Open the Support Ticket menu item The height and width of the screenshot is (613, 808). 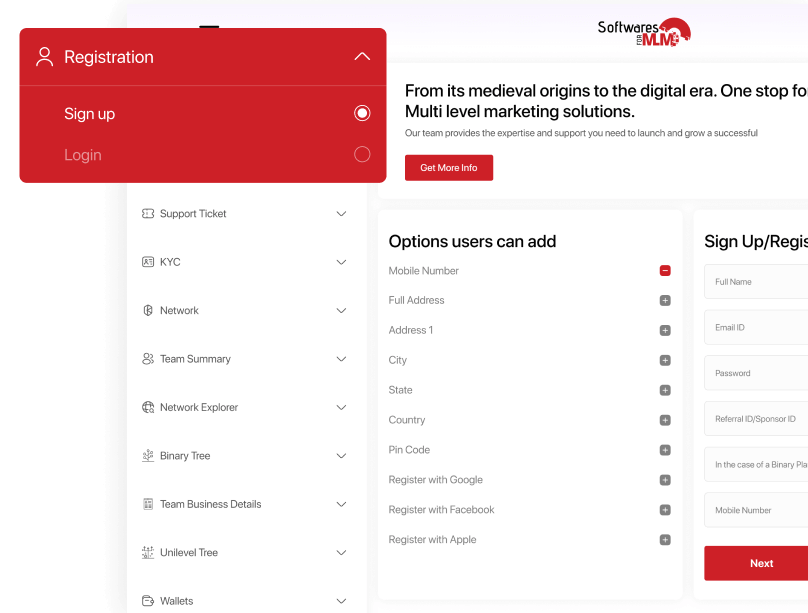(244, 213)
